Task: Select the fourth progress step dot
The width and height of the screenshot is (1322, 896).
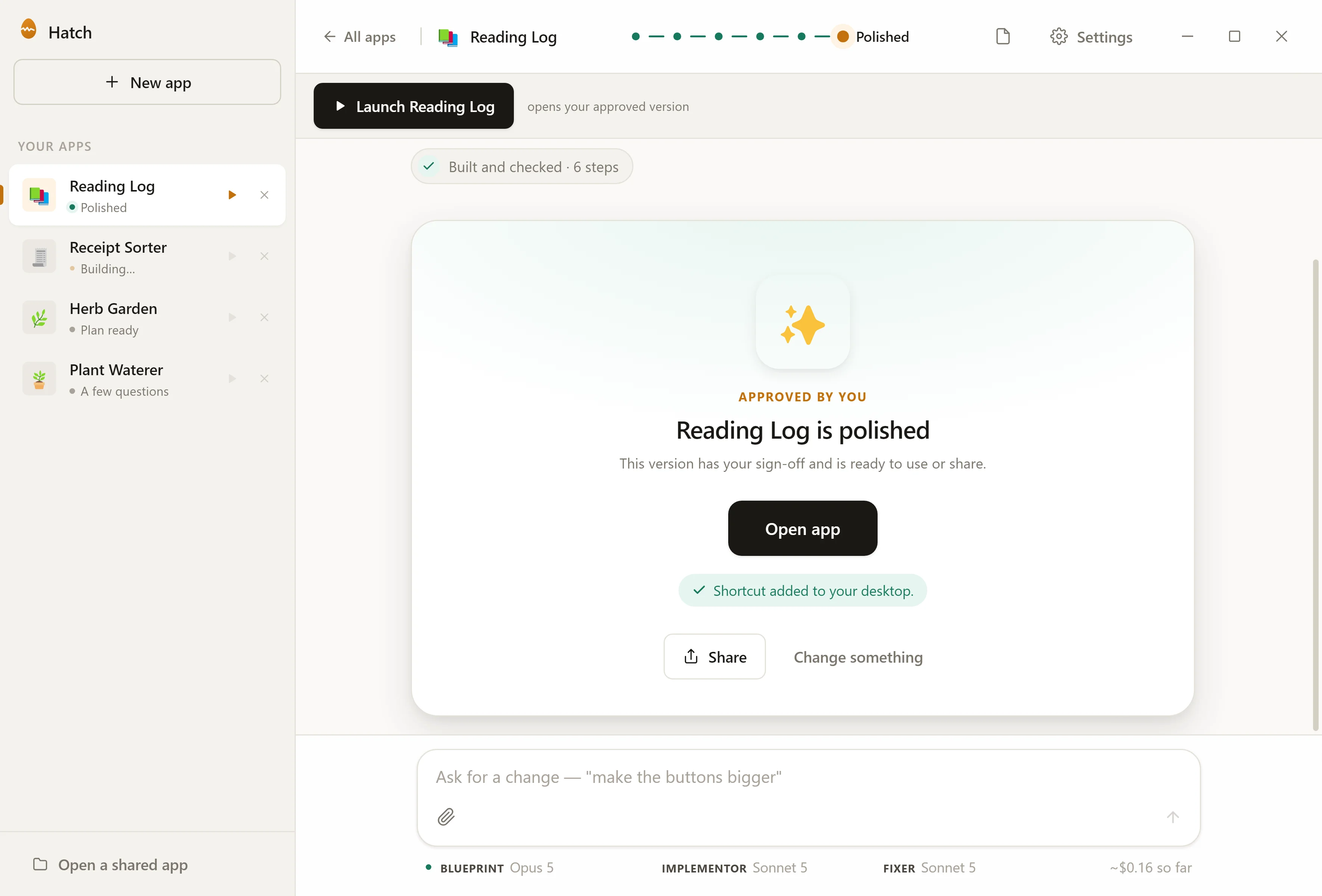Action: [760, 36]
